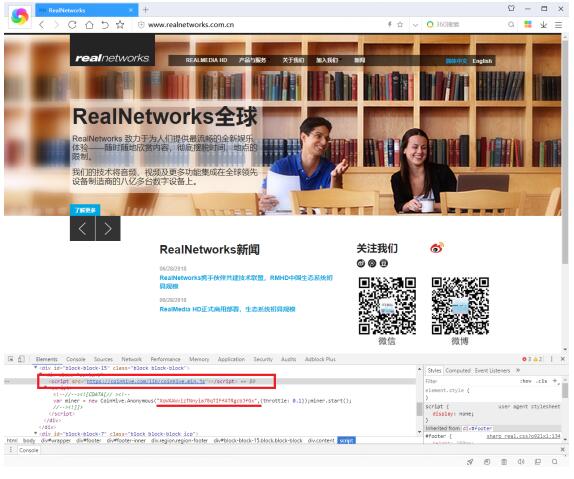This screenshot has width=574, height=479.
Task: Toggle the .cls class editor button
Action: point(542,381)
